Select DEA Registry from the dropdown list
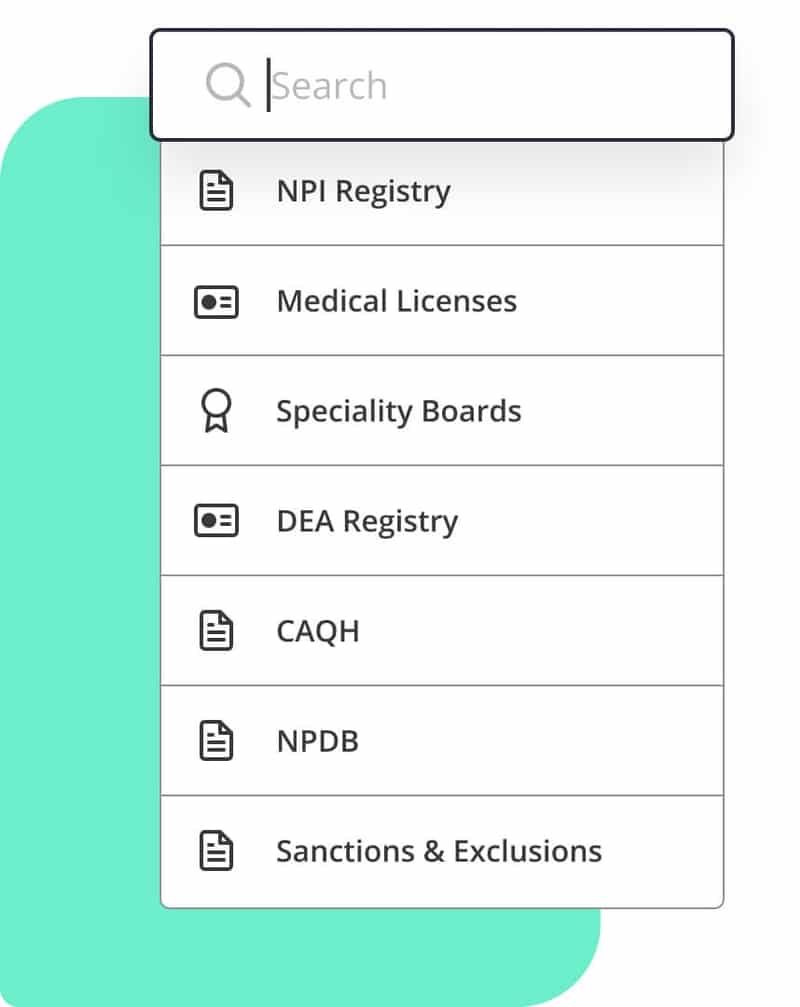800x1007 pixels. (367, 520)
